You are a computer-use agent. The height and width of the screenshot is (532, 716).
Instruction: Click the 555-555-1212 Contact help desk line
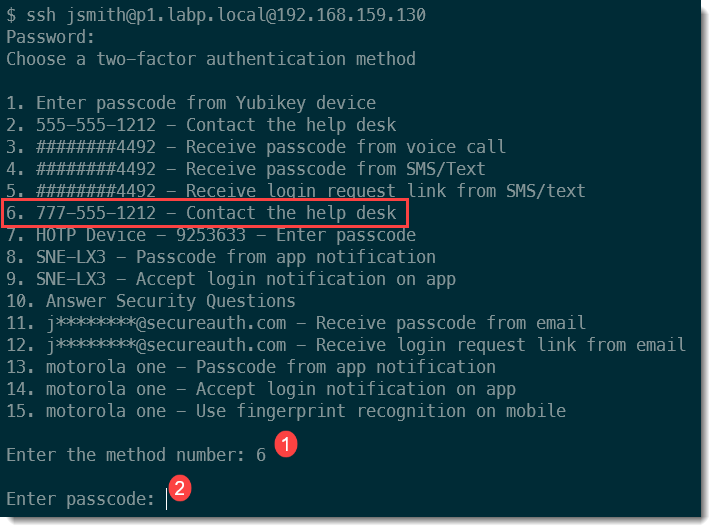pos(201,125)
